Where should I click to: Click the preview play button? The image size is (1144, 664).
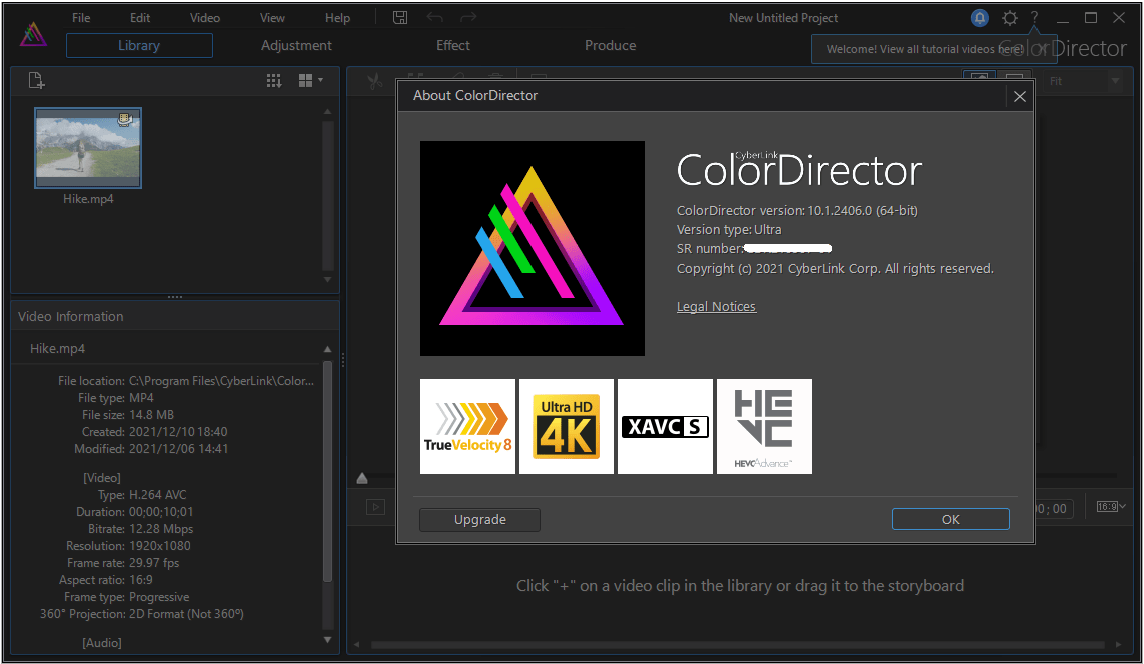[x=375, y=507]
